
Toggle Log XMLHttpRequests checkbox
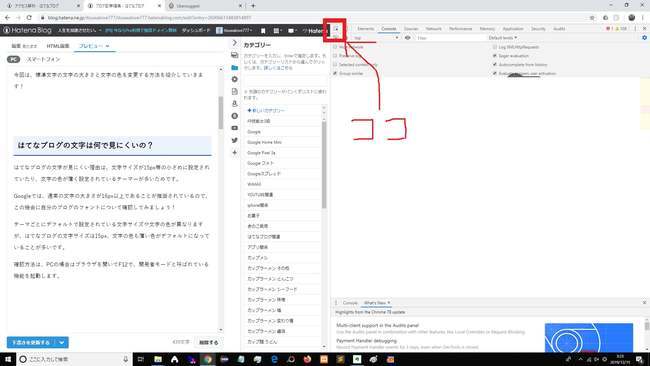[x=495, y=47]
